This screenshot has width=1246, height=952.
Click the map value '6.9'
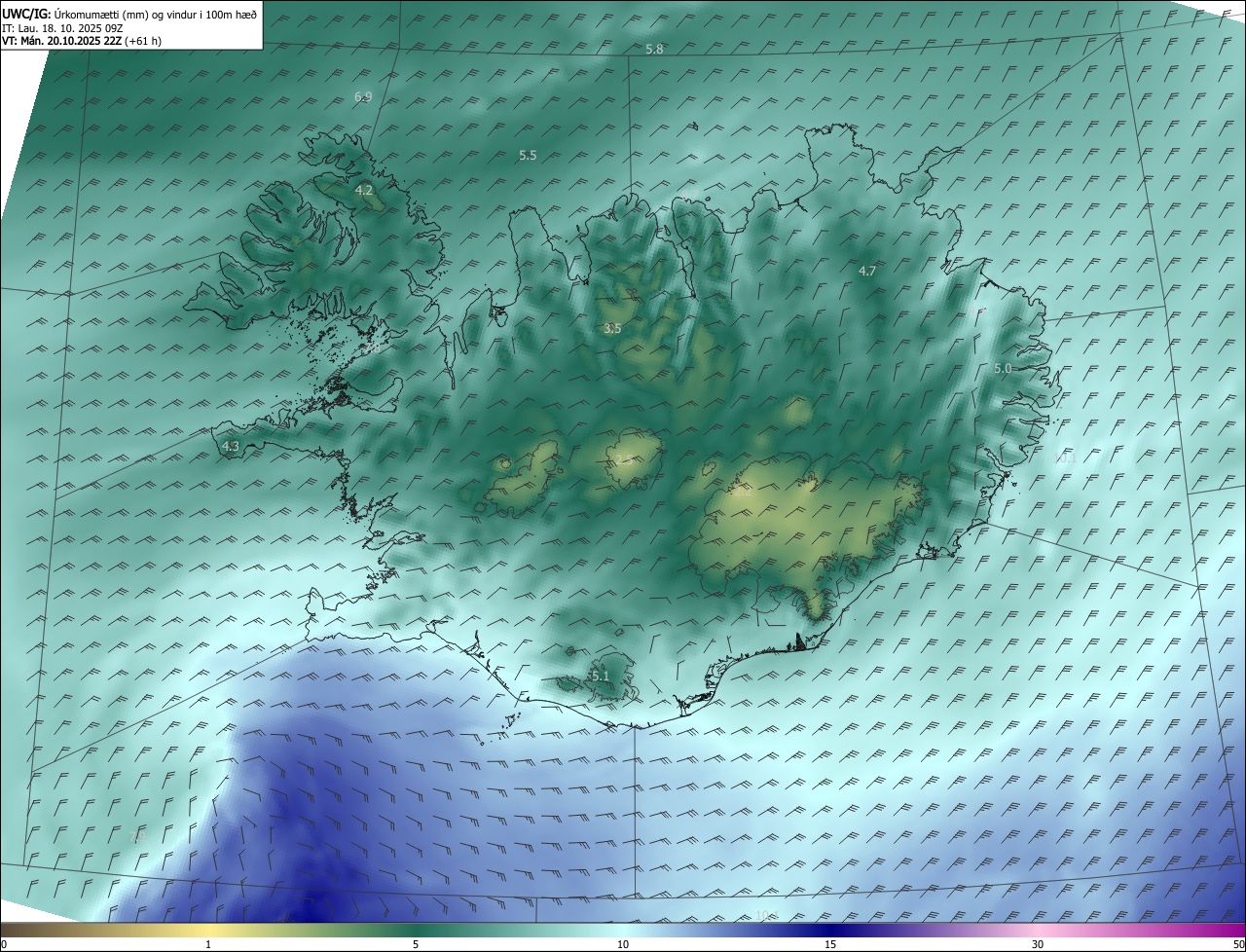tap(363, 96)
